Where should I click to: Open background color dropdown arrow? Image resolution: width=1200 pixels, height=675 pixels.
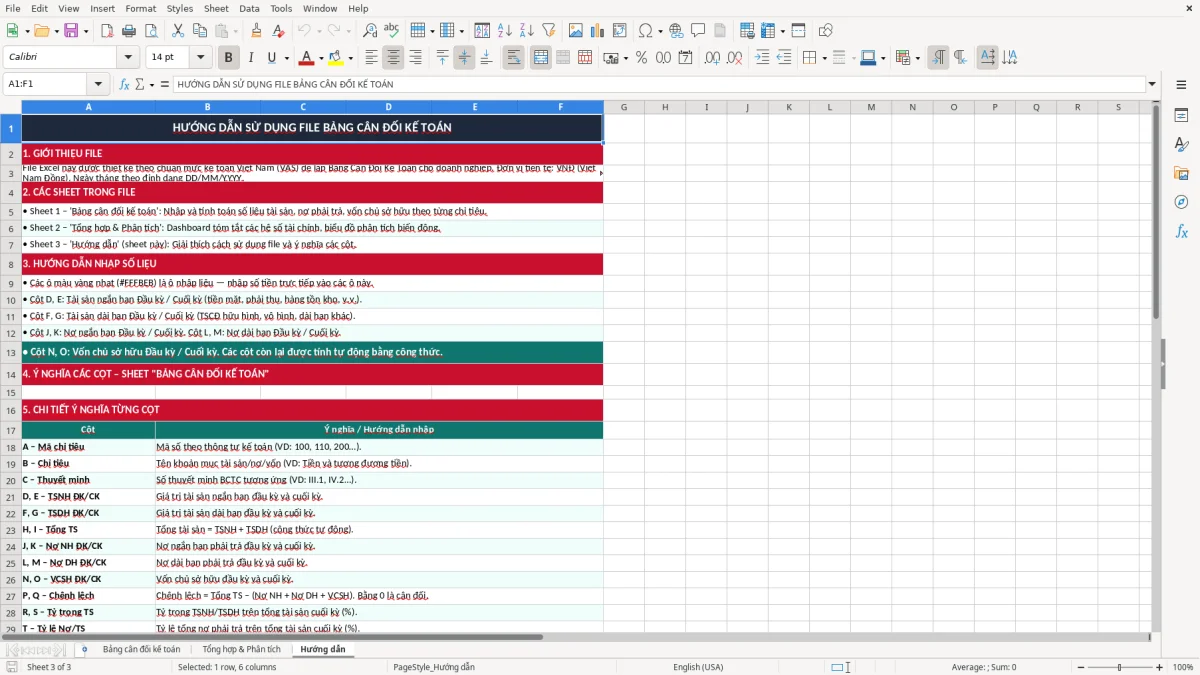(x=349, y=58)
